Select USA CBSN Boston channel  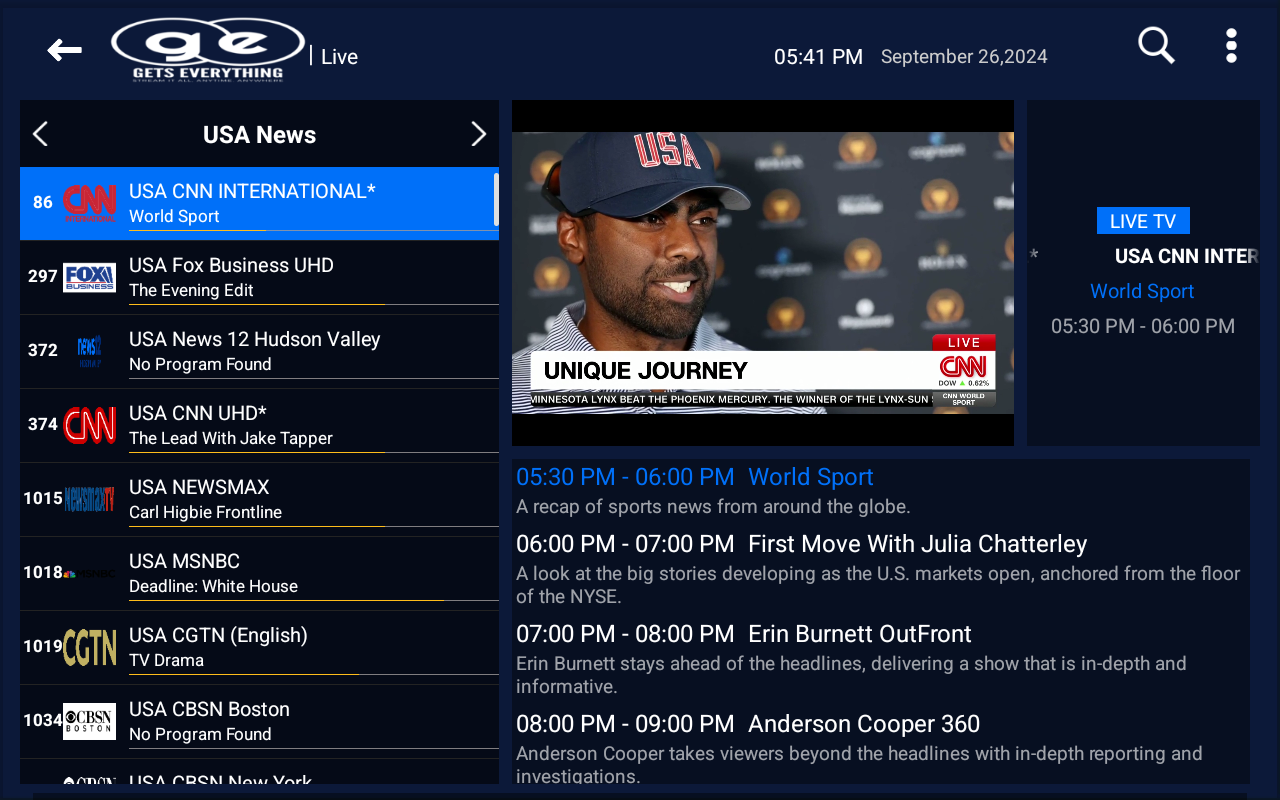[x=259, y=722]
